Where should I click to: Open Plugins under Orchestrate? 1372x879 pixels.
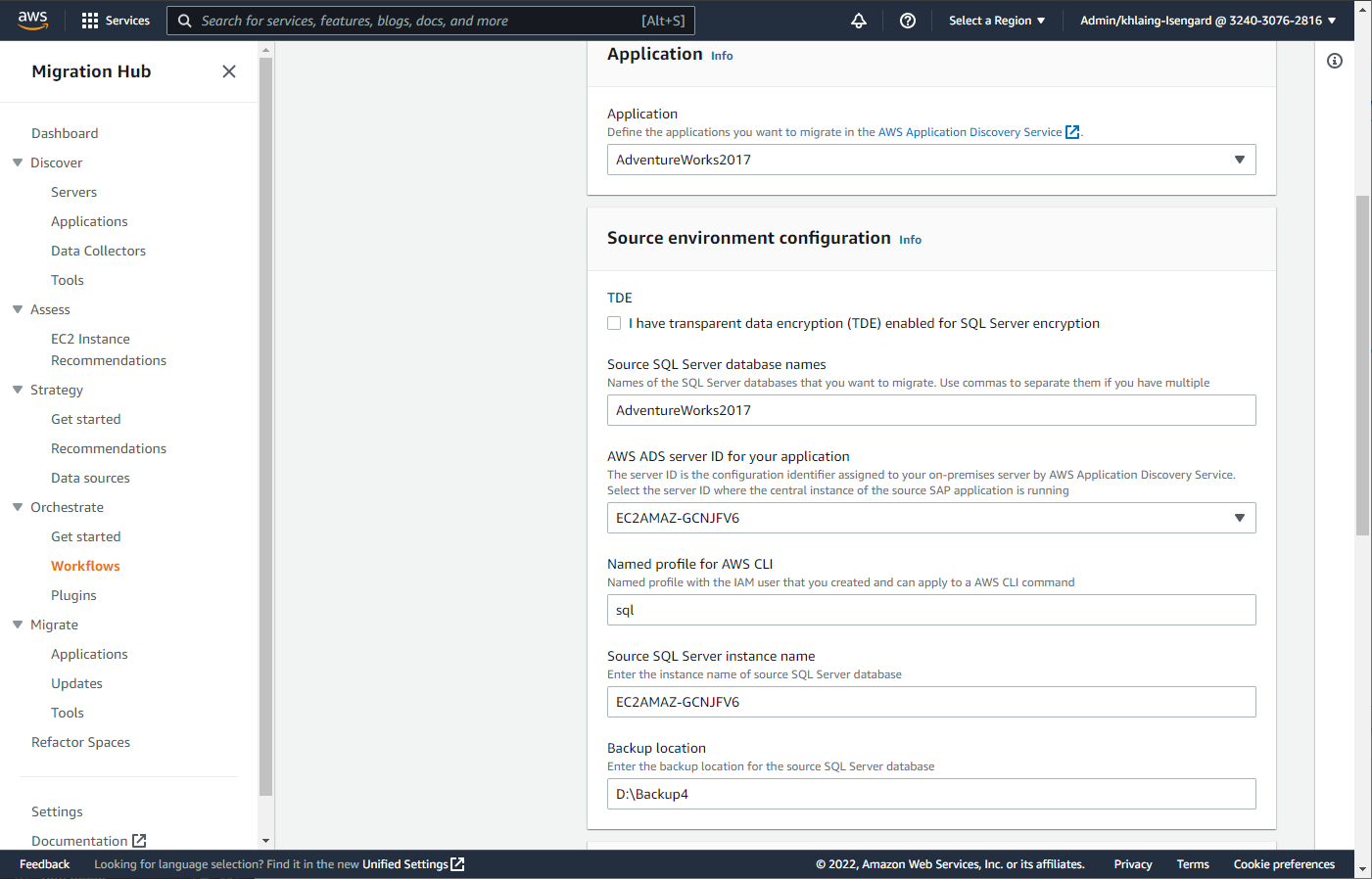coord(73,595)
